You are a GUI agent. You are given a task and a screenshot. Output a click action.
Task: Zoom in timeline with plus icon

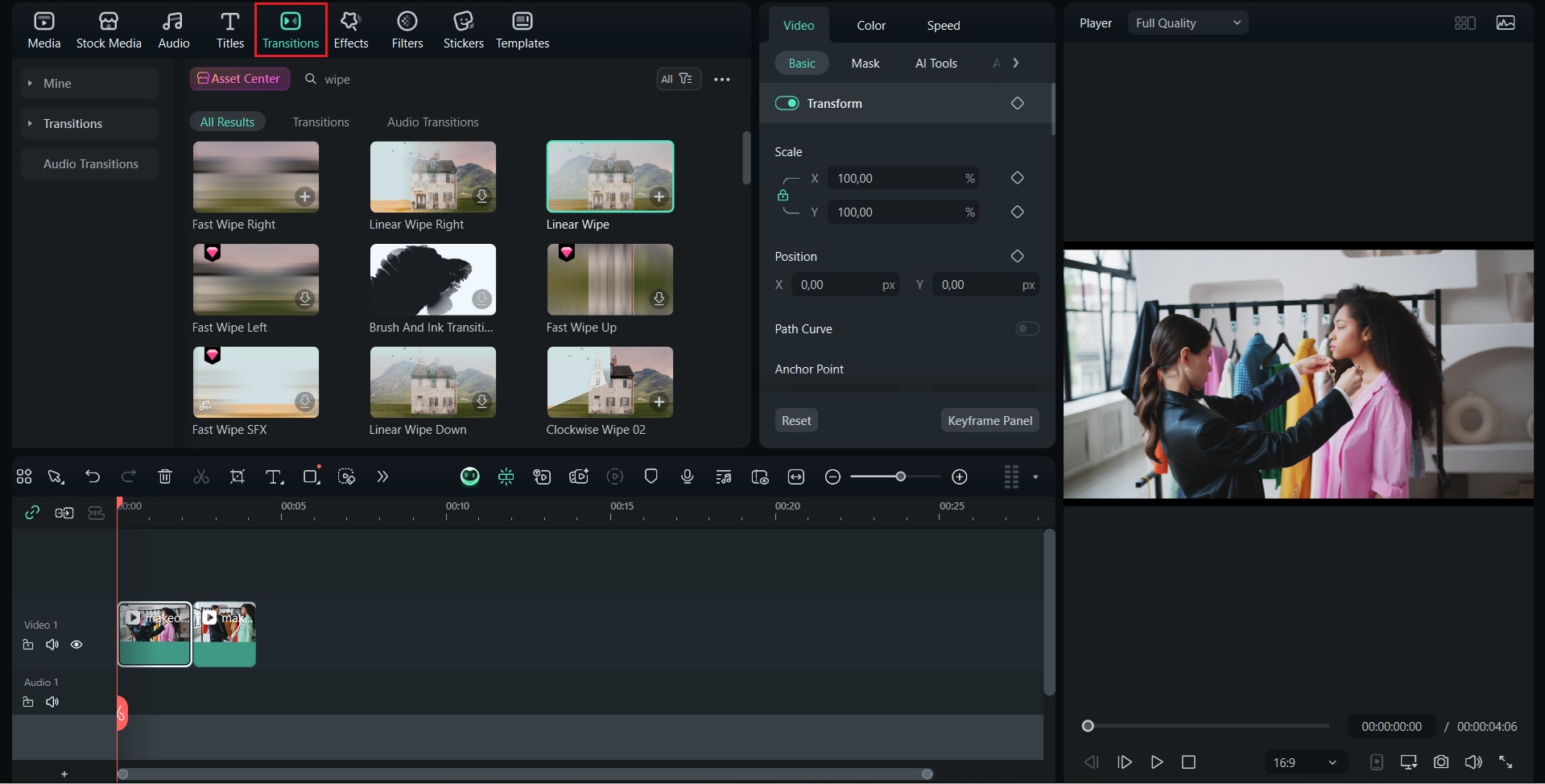point(959,477)
